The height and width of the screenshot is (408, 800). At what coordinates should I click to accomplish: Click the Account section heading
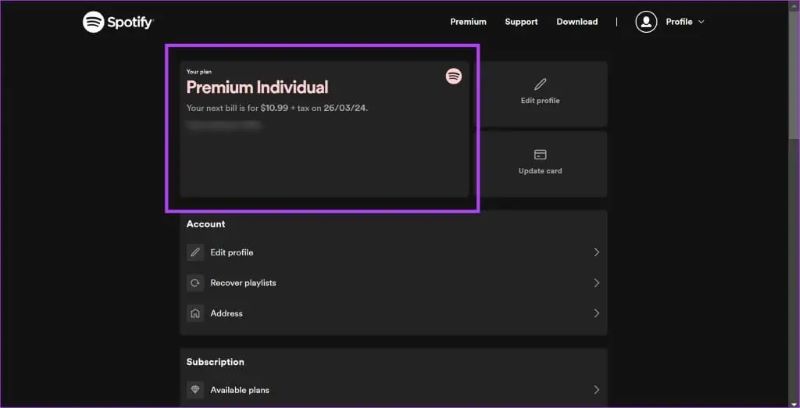206,224
